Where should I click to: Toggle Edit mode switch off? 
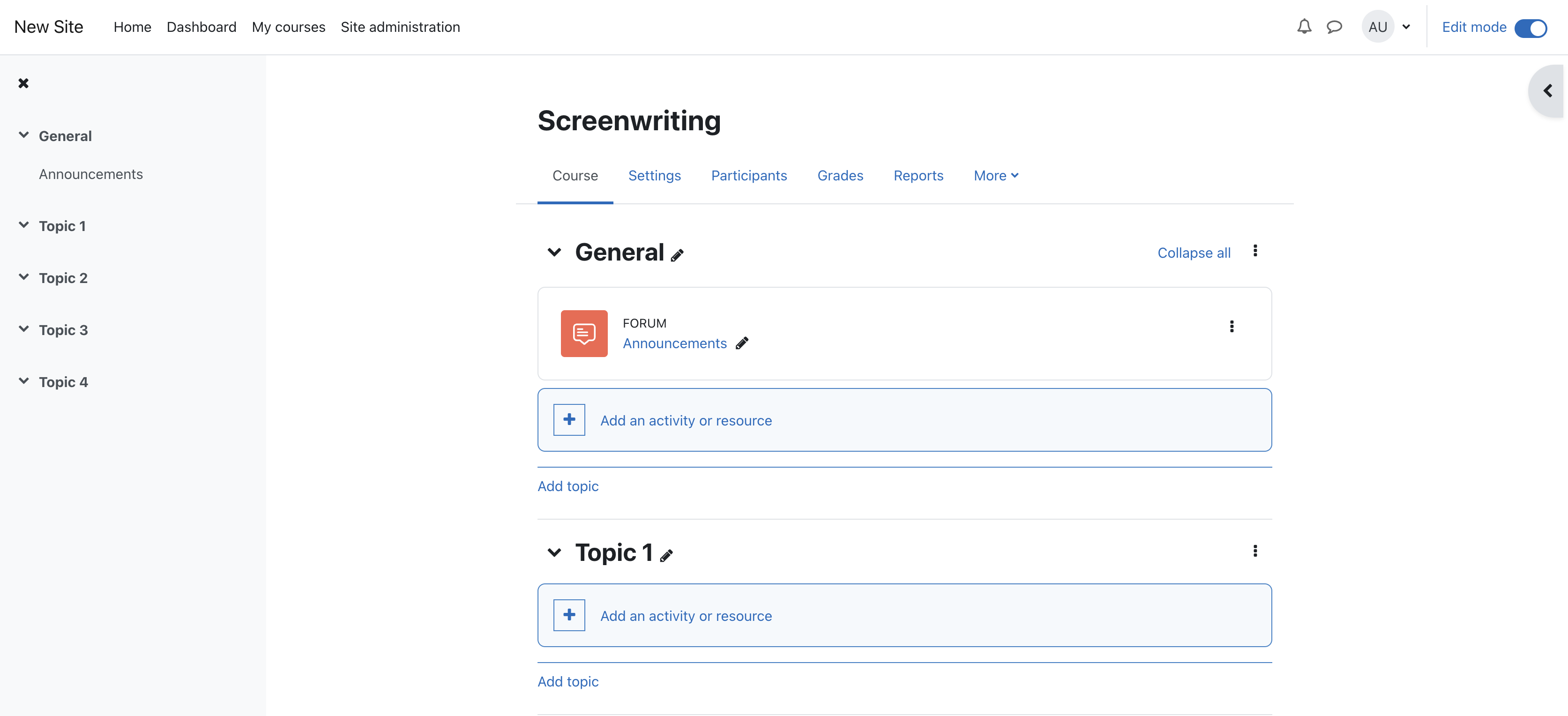click(1530, 28)
